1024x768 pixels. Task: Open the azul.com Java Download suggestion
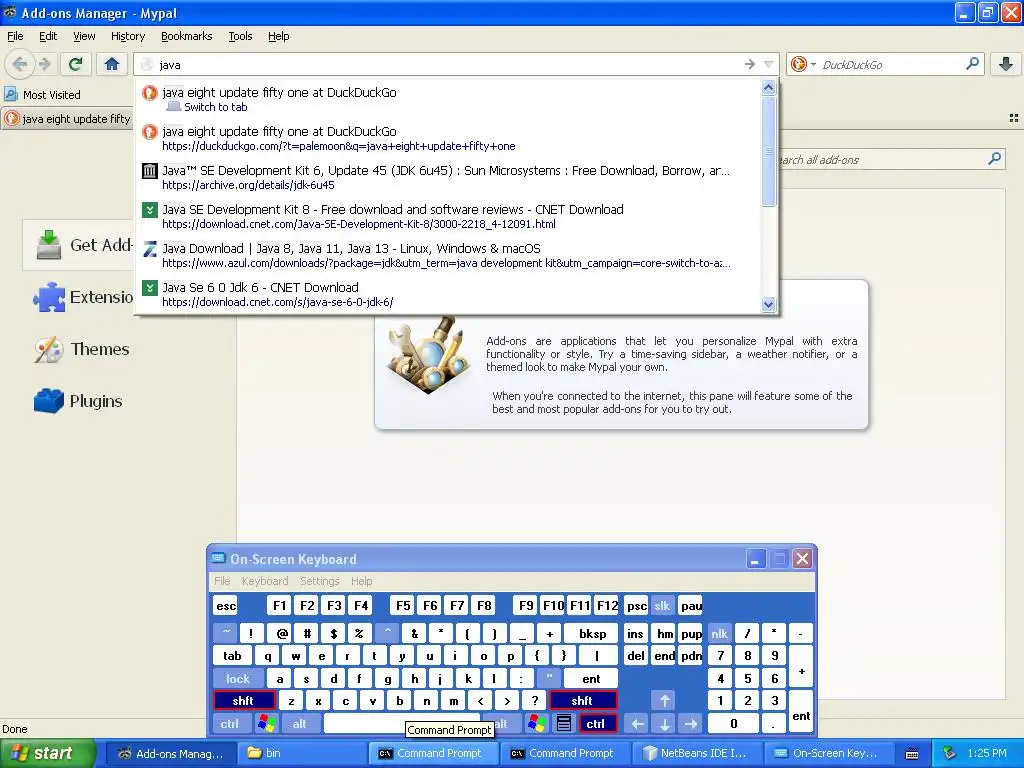[449, 255]
